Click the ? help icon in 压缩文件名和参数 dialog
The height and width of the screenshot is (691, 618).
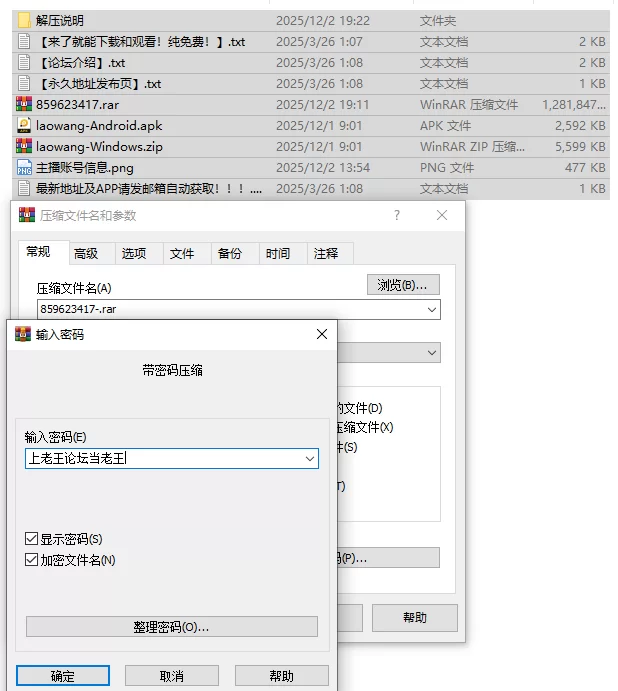397,215
